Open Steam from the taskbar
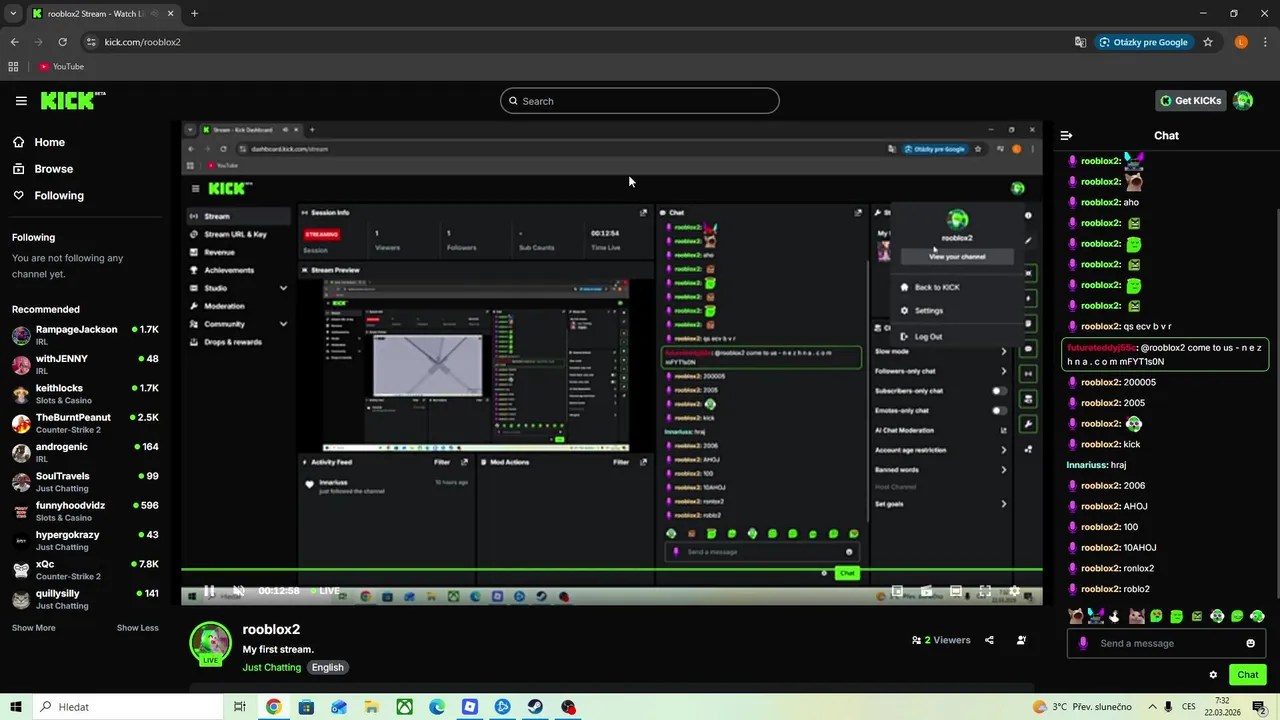 pos(535,707)
